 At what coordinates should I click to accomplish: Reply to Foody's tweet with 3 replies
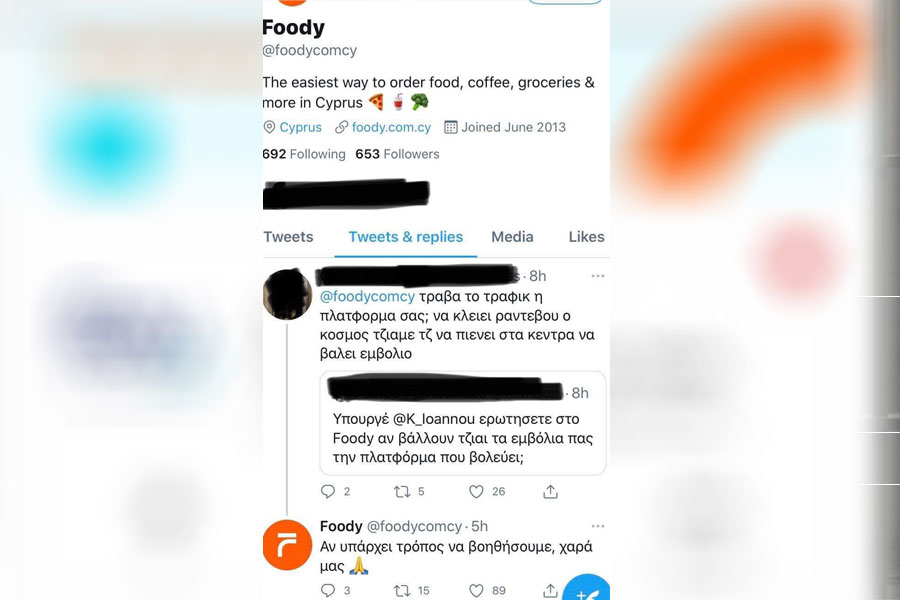point(328,590)
